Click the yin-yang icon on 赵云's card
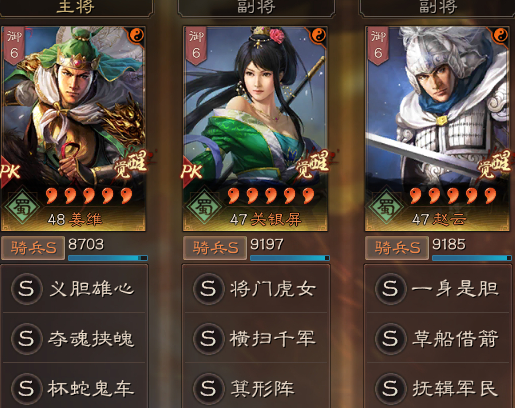Viewport: 515px width, 408px height. point(500,35)
